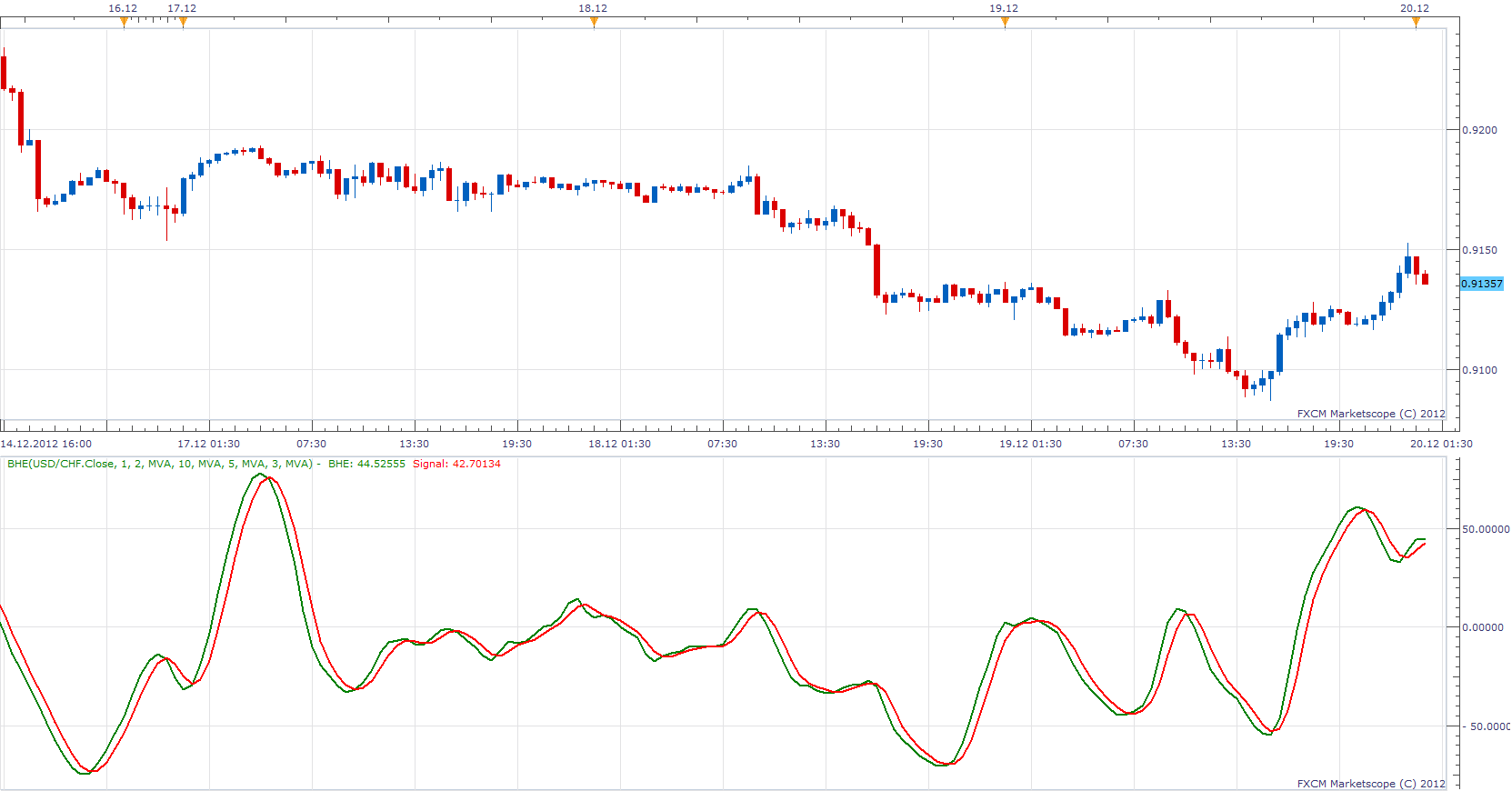
Task: Click the 18.12 orange date marker
Action: 594,22
